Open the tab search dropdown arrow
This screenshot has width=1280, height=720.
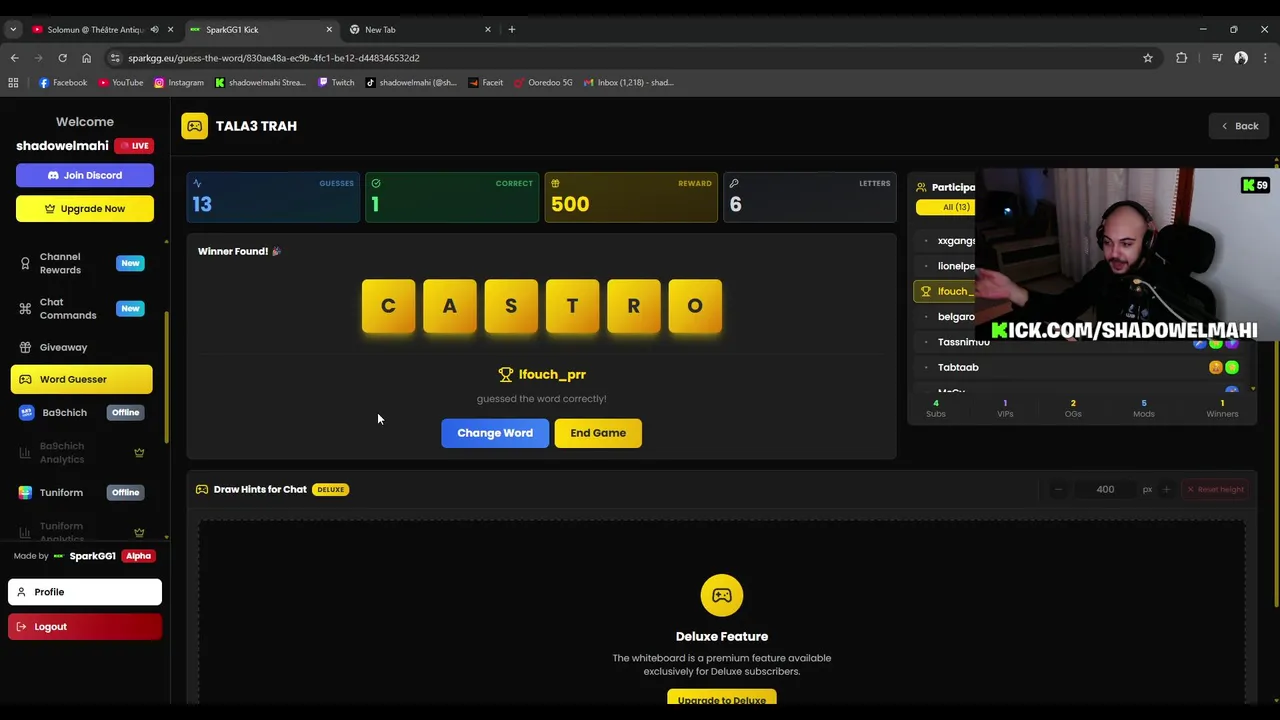tap(13, 29)
